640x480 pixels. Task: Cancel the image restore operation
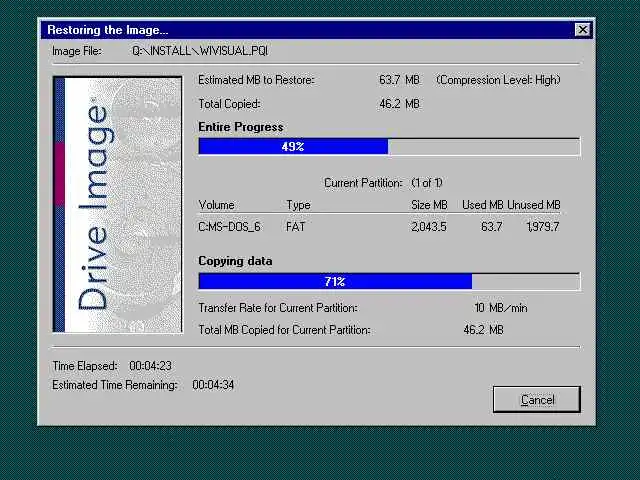click(x=537, y=399)
